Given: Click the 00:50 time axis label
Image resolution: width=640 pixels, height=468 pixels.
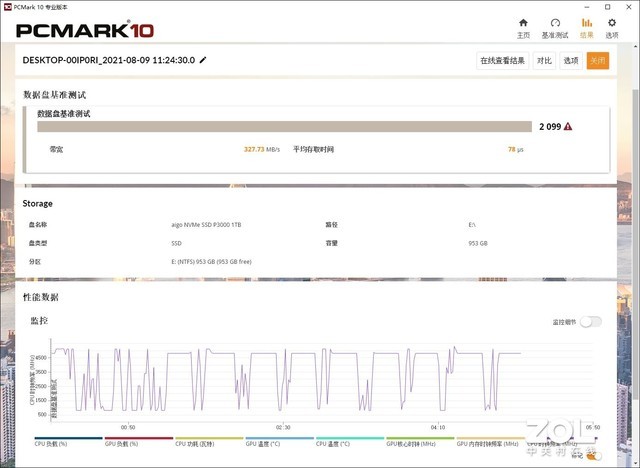Looking at the screenshot, I should 128,427.
